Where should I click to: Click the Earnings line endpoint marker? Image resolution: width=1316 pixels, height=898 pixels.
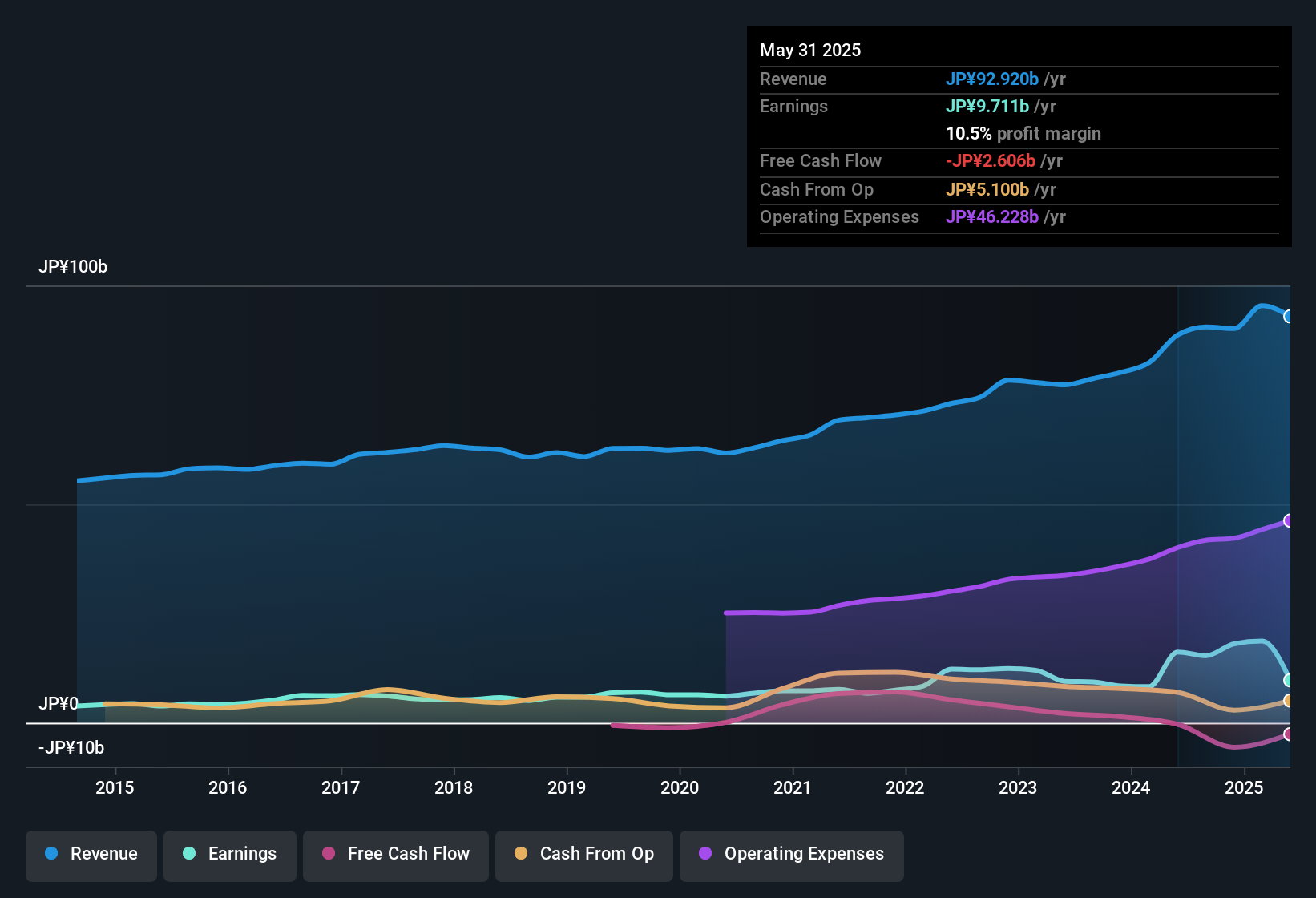tap(1289, 680)
